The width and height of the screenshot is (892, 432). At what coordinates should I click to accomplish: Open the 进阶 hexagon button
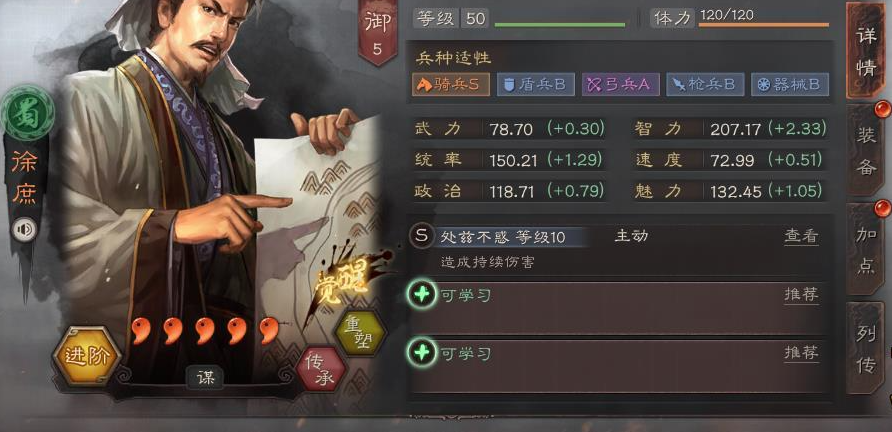coord(87,357)
